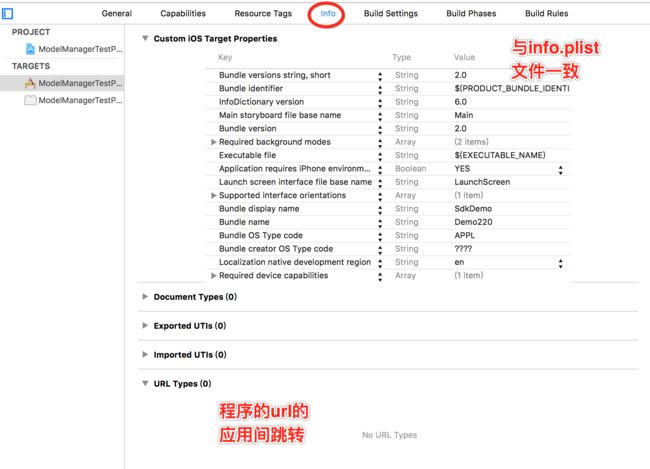Viewport: 650px width, 469px height.
Task: Open key stepper for Bundle display name row
Action: [380, 210]
